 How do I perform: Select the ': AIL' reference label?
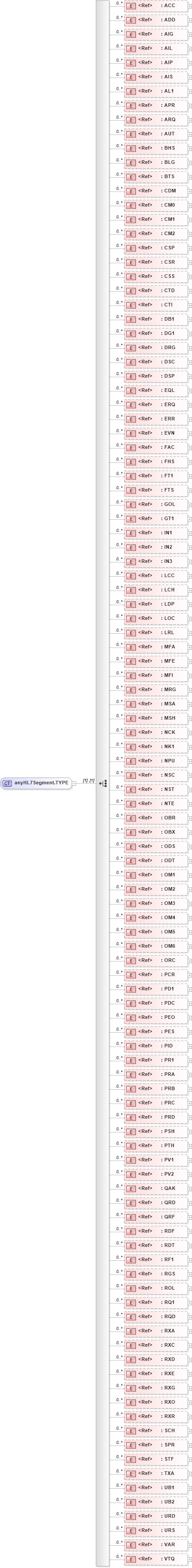(x=167, y=48)
